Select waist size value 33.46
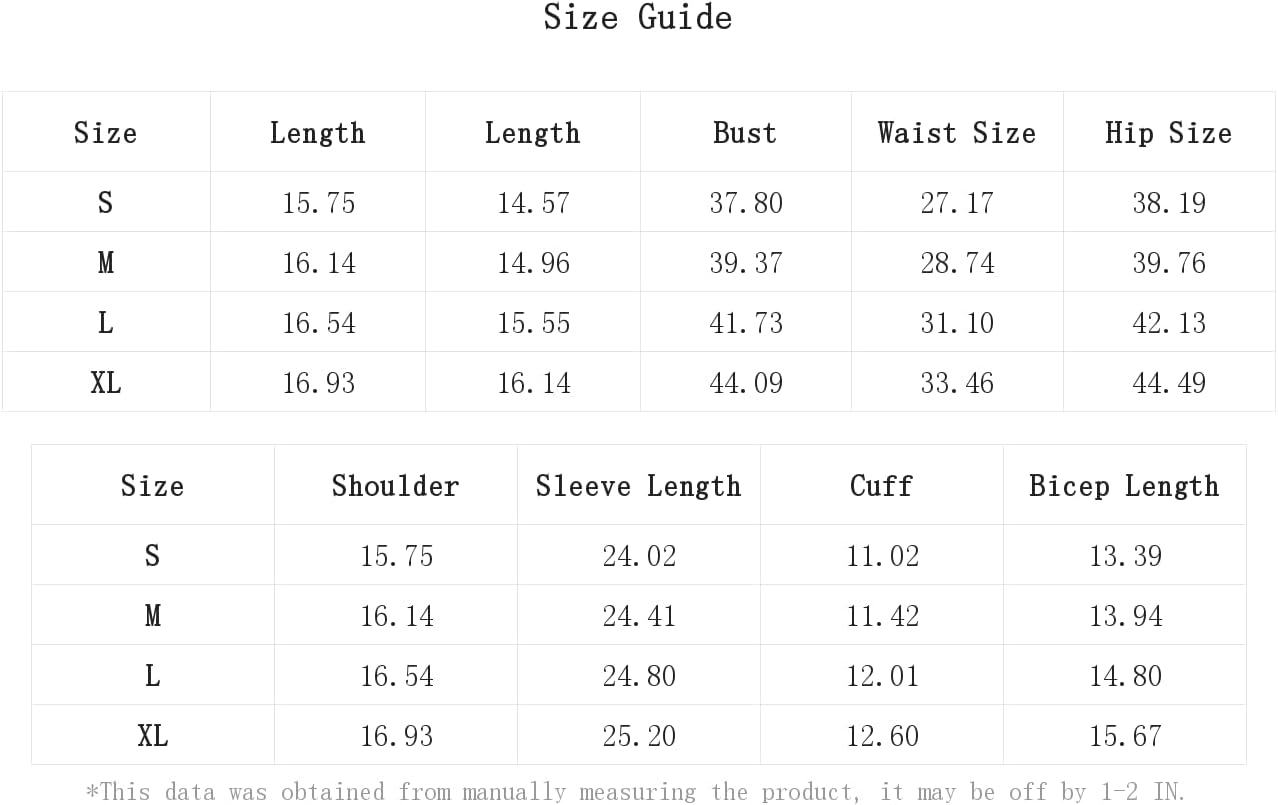 (958, 383)
